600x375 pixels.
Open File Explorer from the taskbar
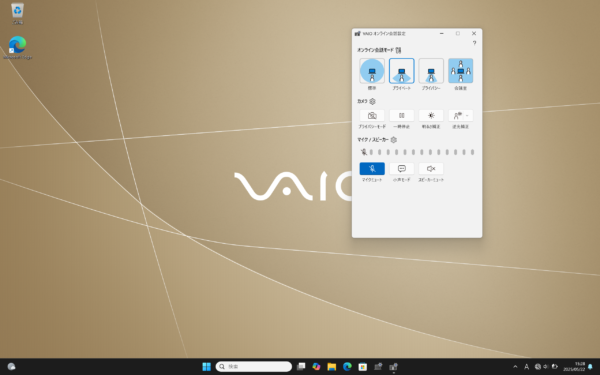(331, 367)
